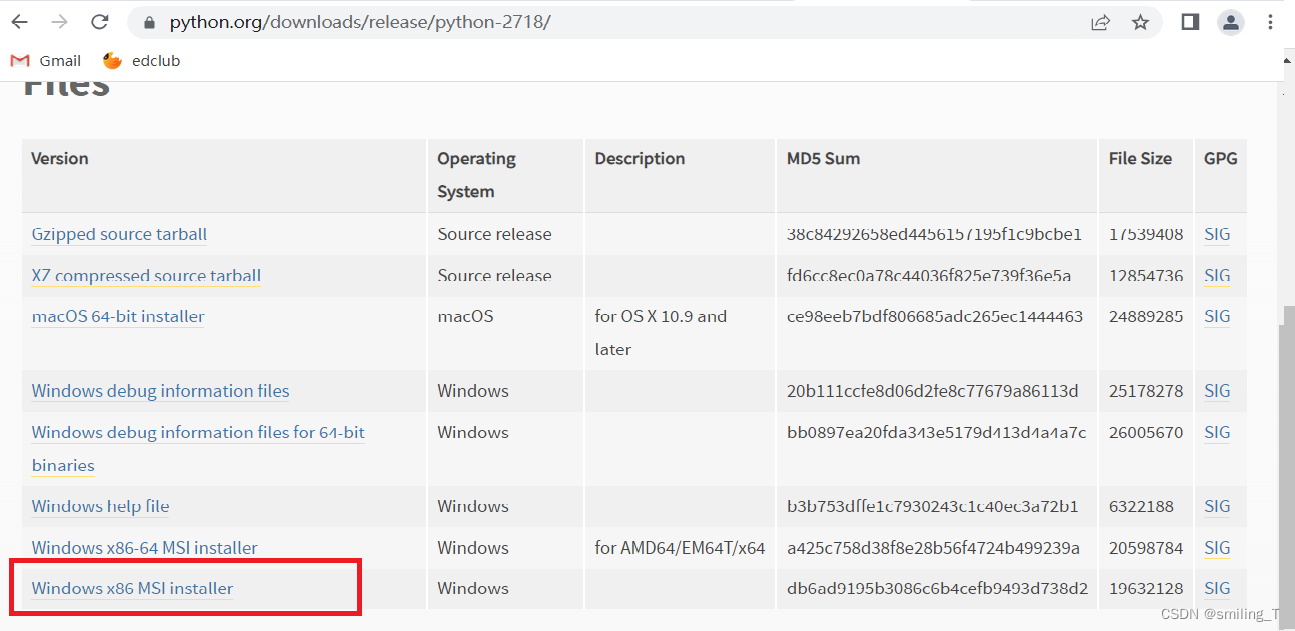This screenshot has width=1295, height=631.
Task: Open the three-dot Chrome menu
Action: [x=1270, y=21]
